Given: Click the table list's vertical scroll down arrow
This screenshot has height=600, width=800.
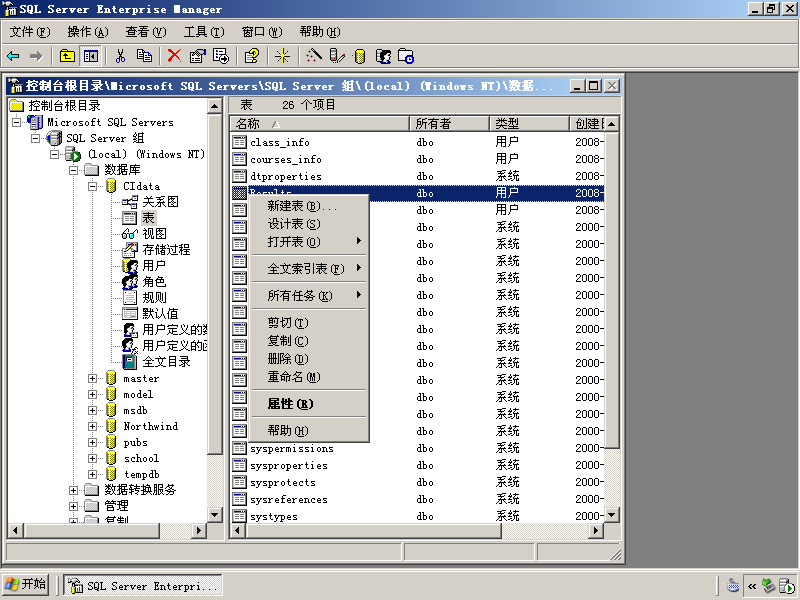Looking at the screenshot, I should (x=612, y=515).
